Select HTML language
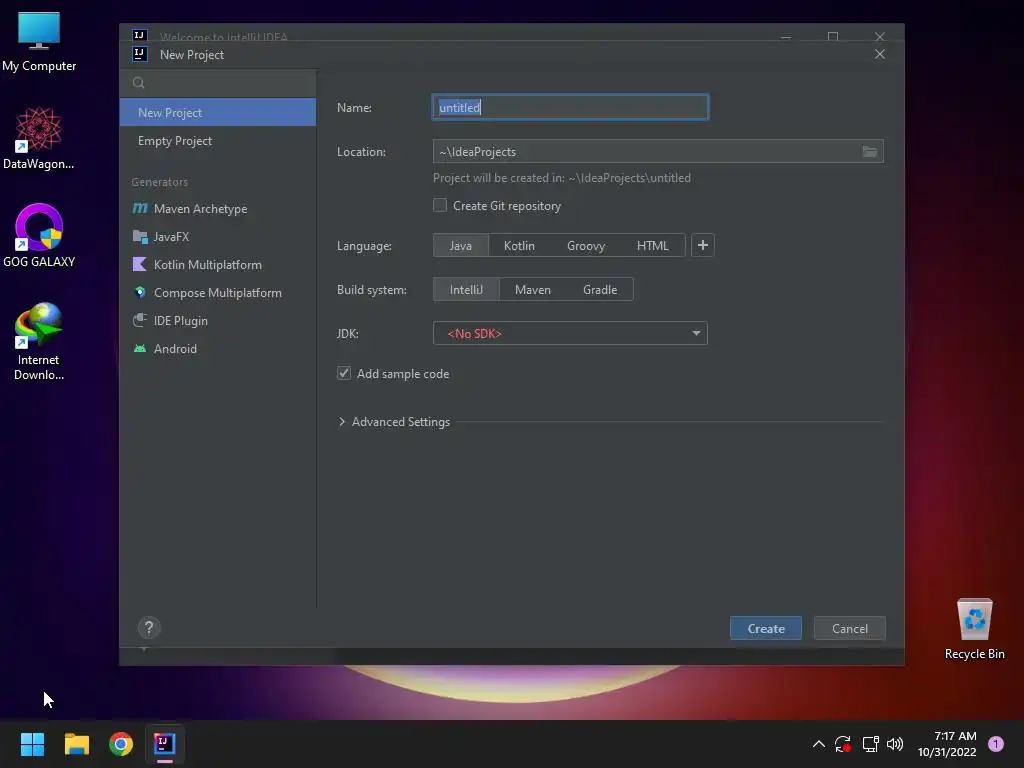The width and height of the screenshot is (1024, 768). tap(652, 246)
